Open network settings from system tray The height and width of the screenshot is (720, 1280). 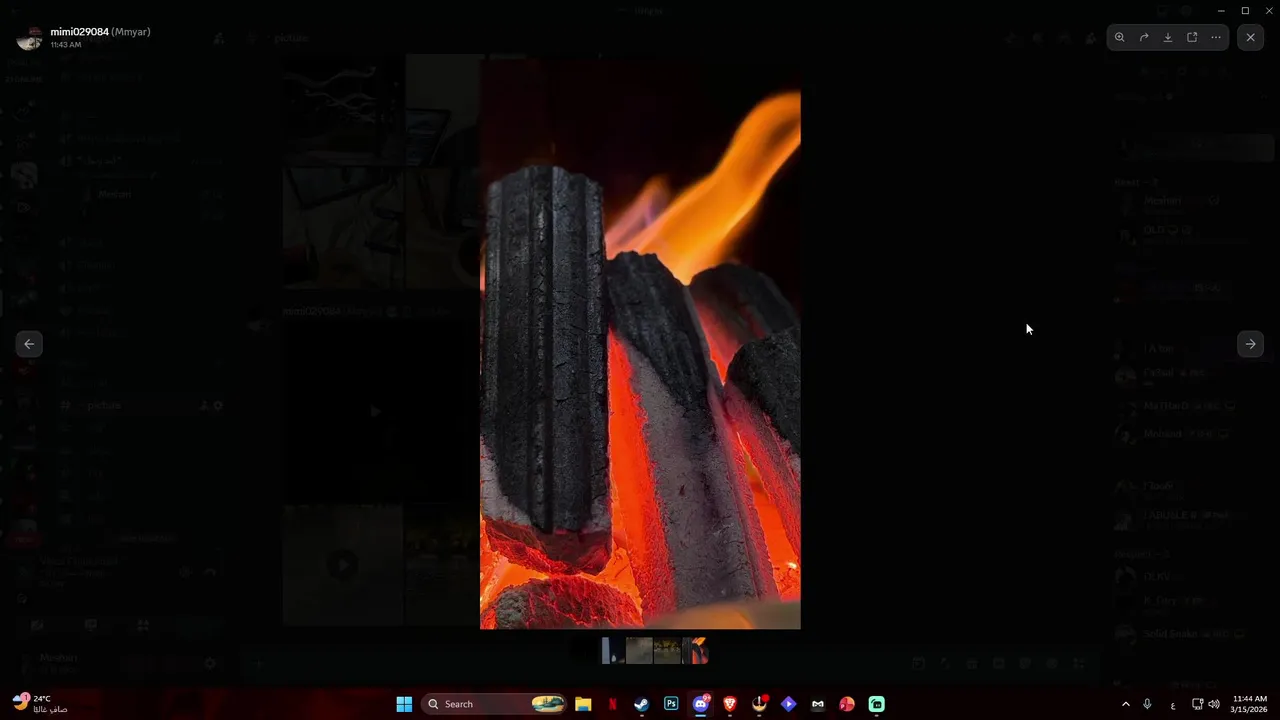click(x=1197, y=704)
